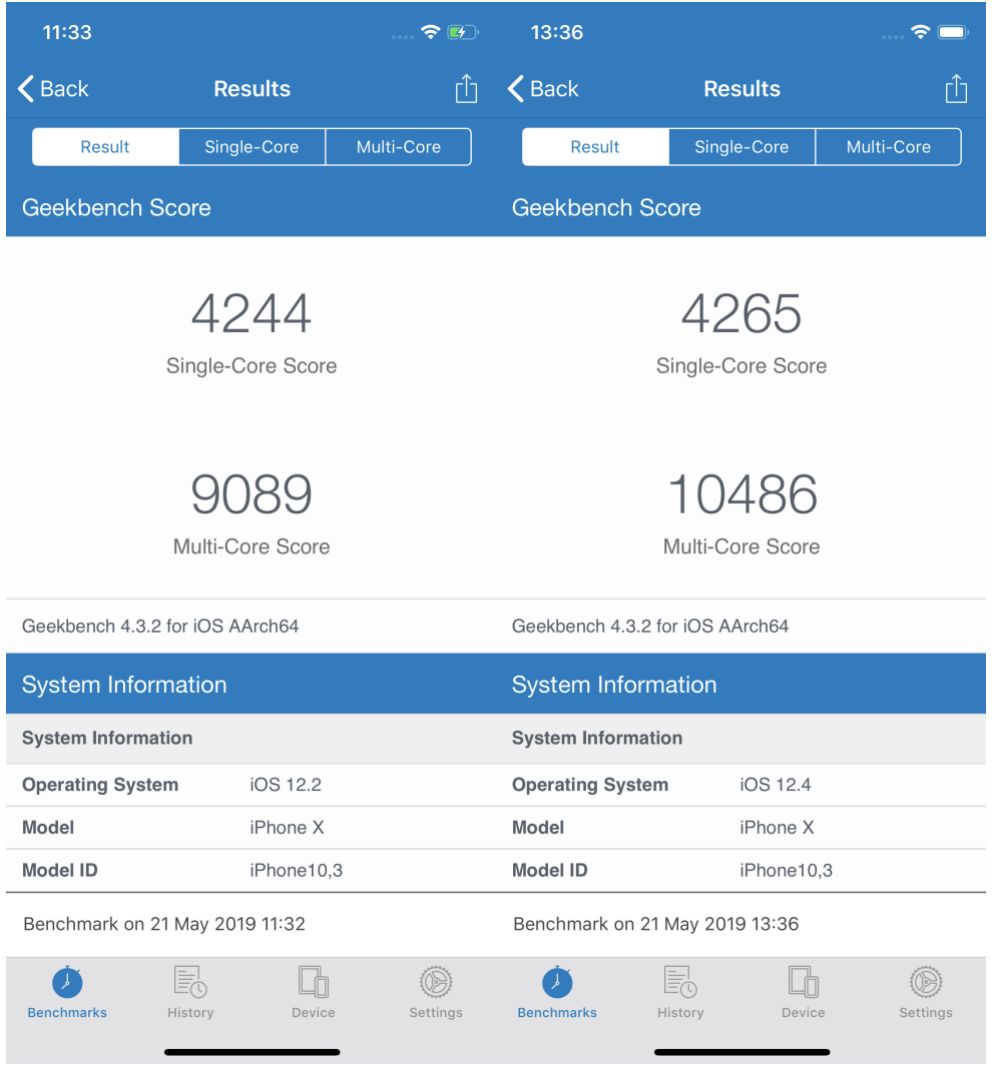Tap the Wi-Fi status icon at 13:36
The image size is (992, 1070).
point(920,31)
